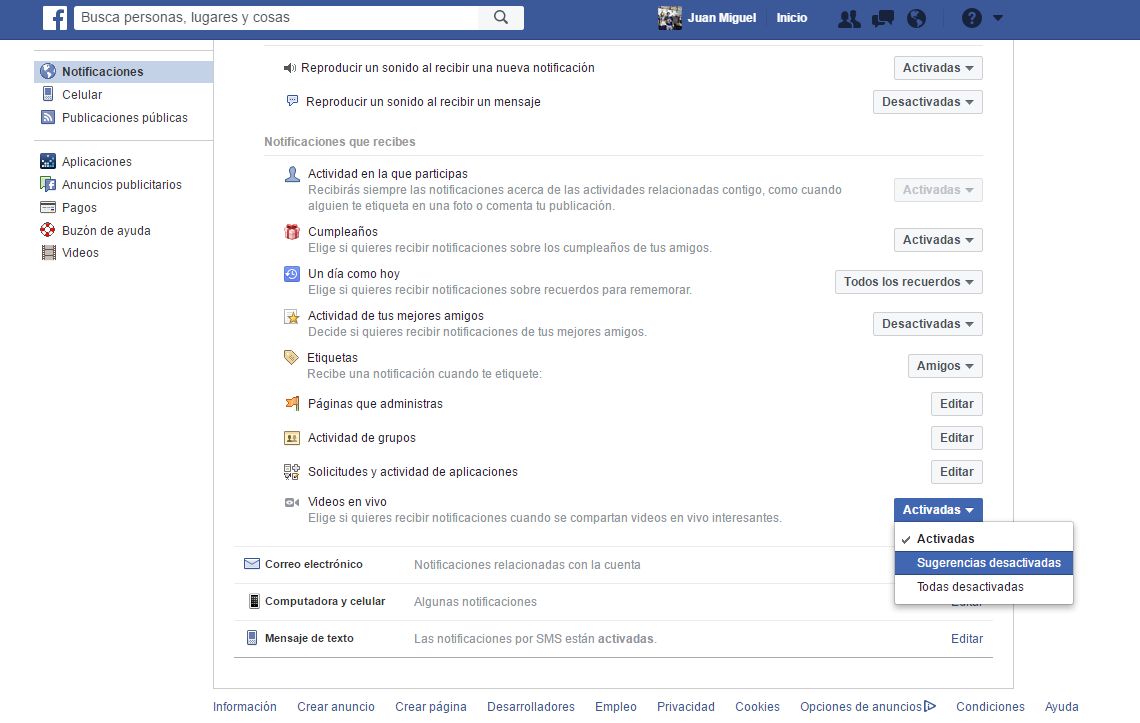Go to Anuncios publicitarios in sidebar

pyautogui.click(x=121, y=185)
